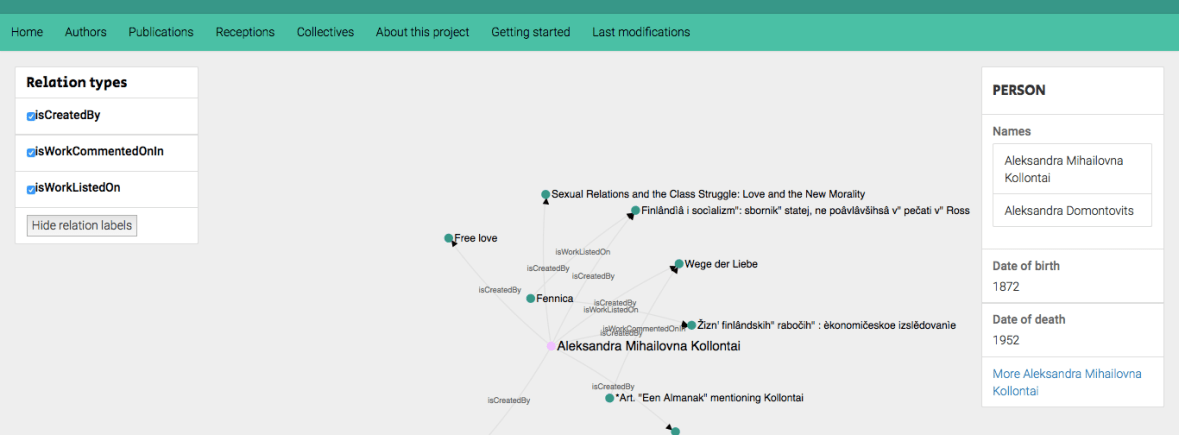Select the Sexual Relations and Class Struggle node
Viewport: 1179px width, 435px height.
(x=546, y=194)
